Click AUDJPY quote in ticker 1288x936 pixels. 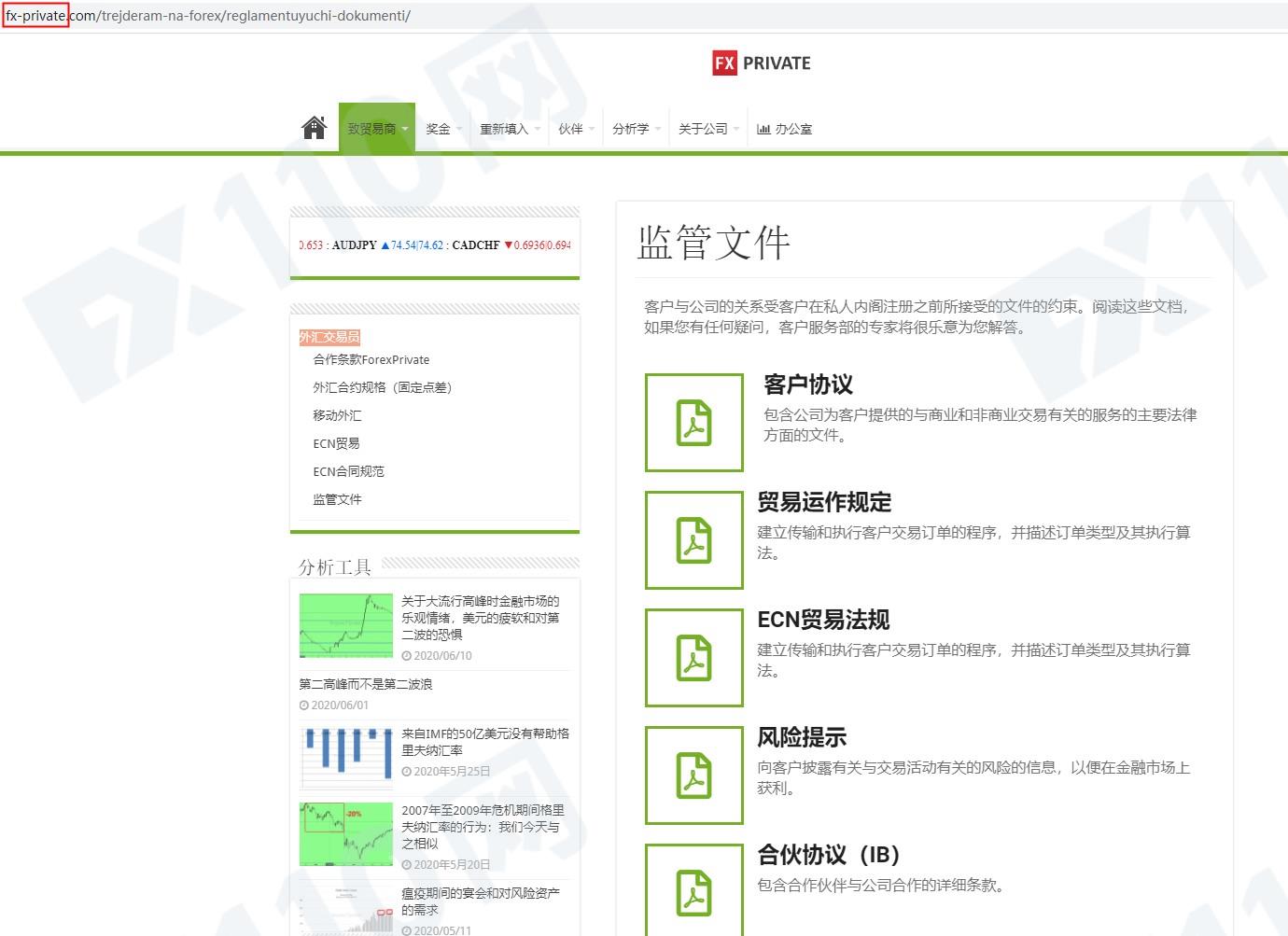click(x=387, y=245)
